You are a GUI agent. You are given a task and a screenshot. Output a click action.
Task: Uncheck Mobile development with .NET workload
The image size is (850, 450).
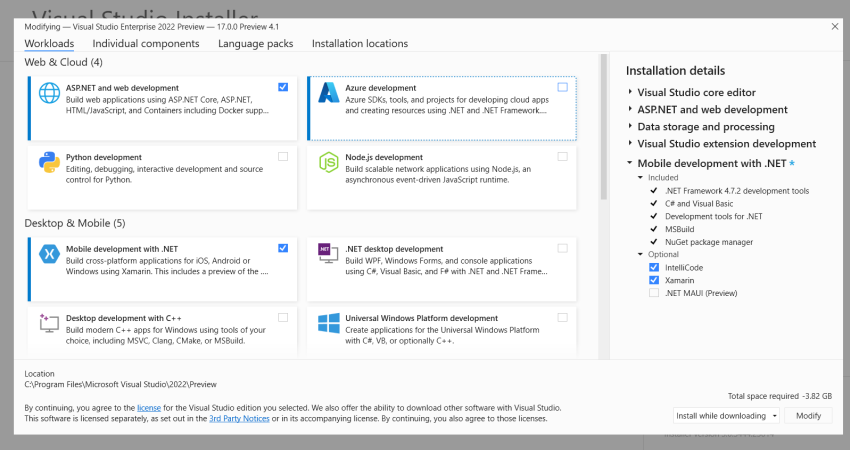(283, 248)
